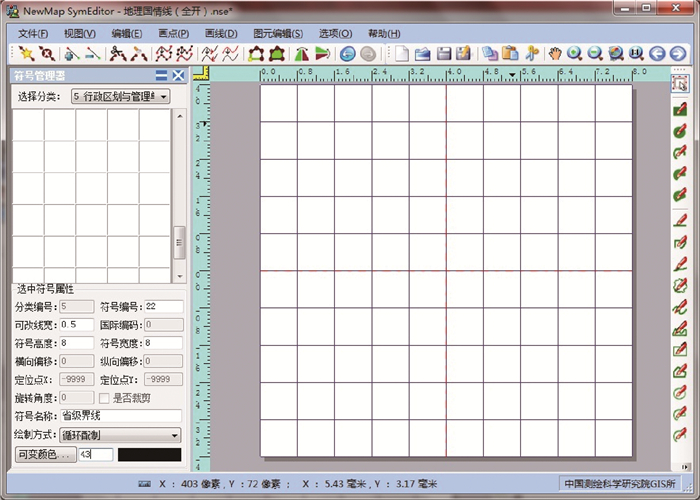Click the symbol list scrollbar down arrow
The image size is (700, 500).
pos(179,276)
